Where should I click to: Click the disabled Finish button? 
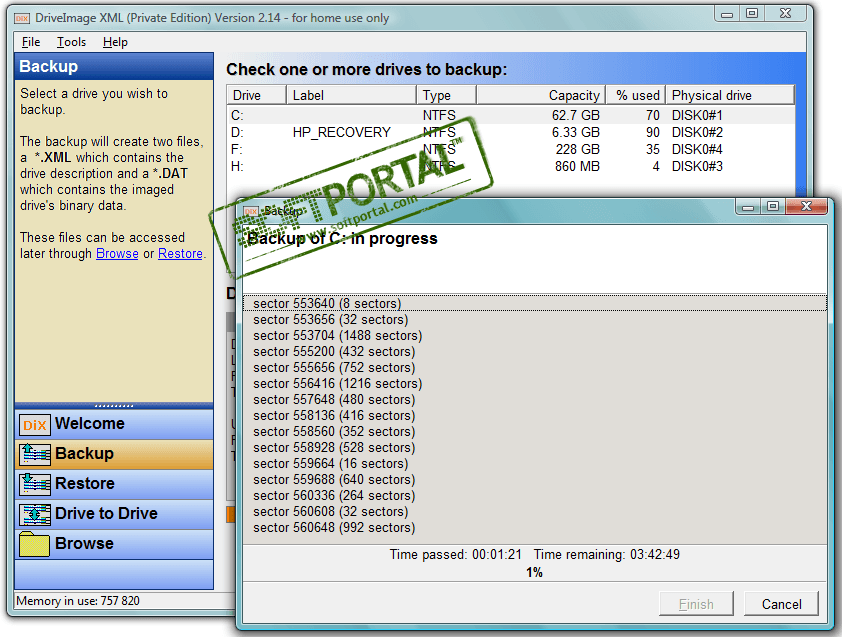[696, 604]
